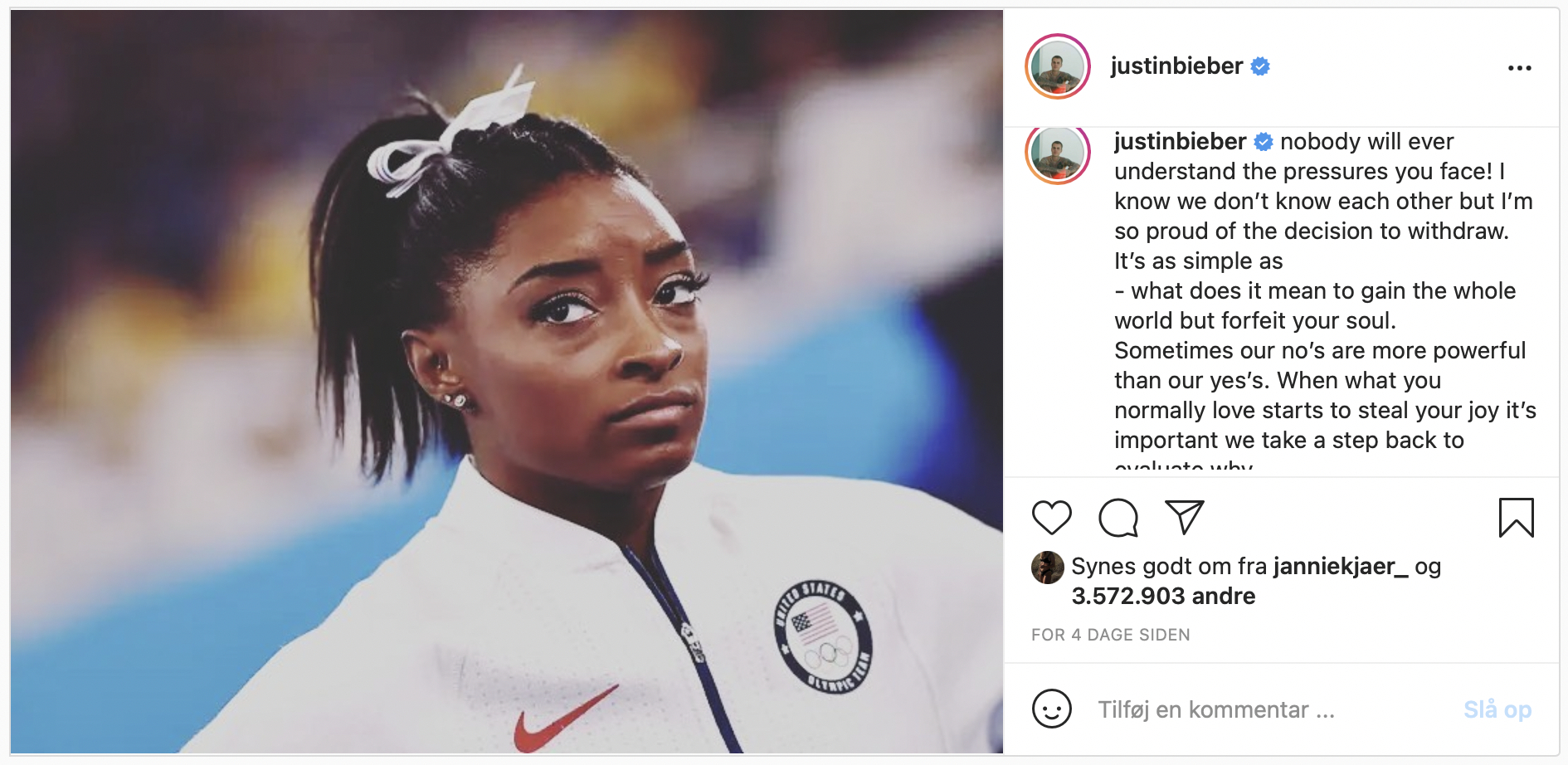The height and width of the screenshot is (765, 1568).
Task: Click the header justinbieber profile avatar
Action: [x=1057, y=66]
